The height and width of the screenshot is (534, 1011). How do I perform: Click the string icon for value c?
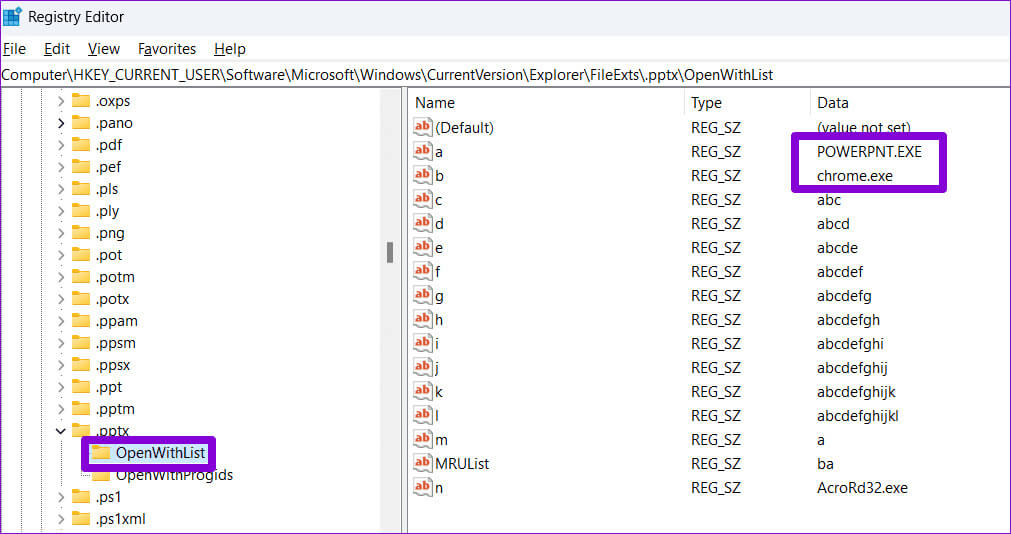pyautogui.click(x=423, y=199)
